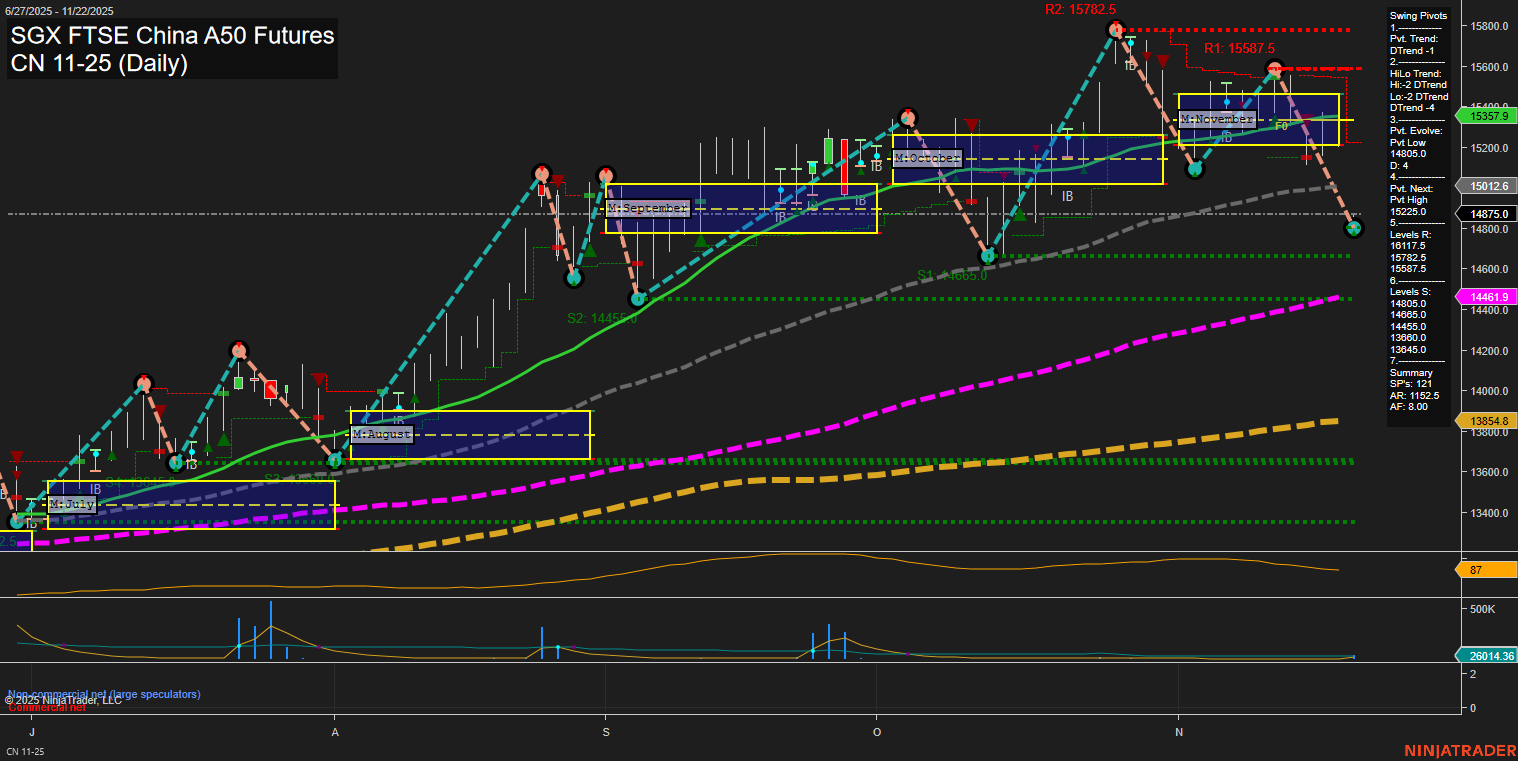
Task: Click the latest swing low pivot marker
Action: click(x=1354, y=228)
